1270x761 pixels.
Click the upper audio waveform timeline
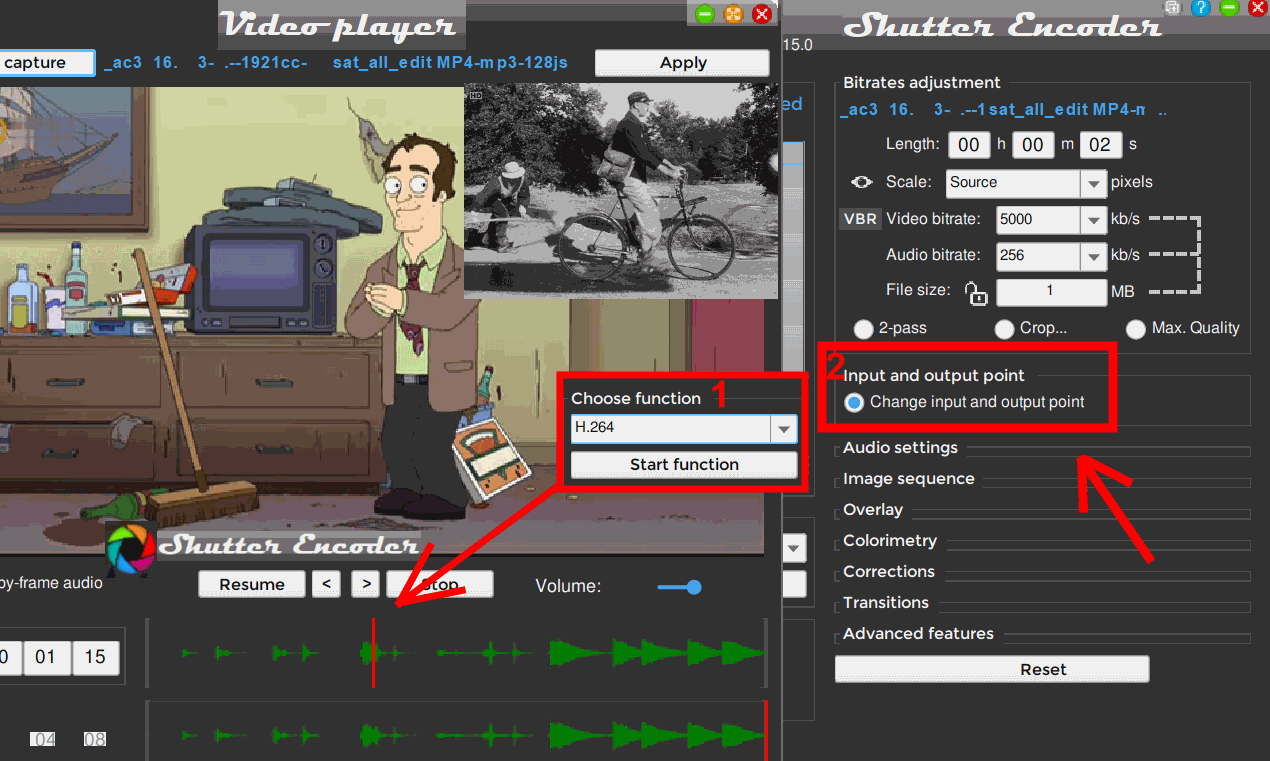point(456,653)
